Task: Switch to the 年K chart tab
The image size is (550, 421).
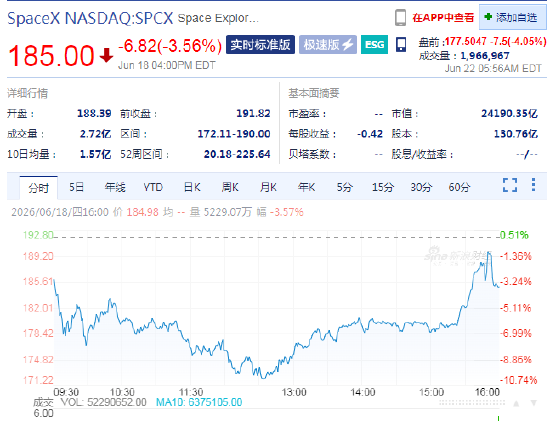Action: pyautogui.click(x=307, y=187)
